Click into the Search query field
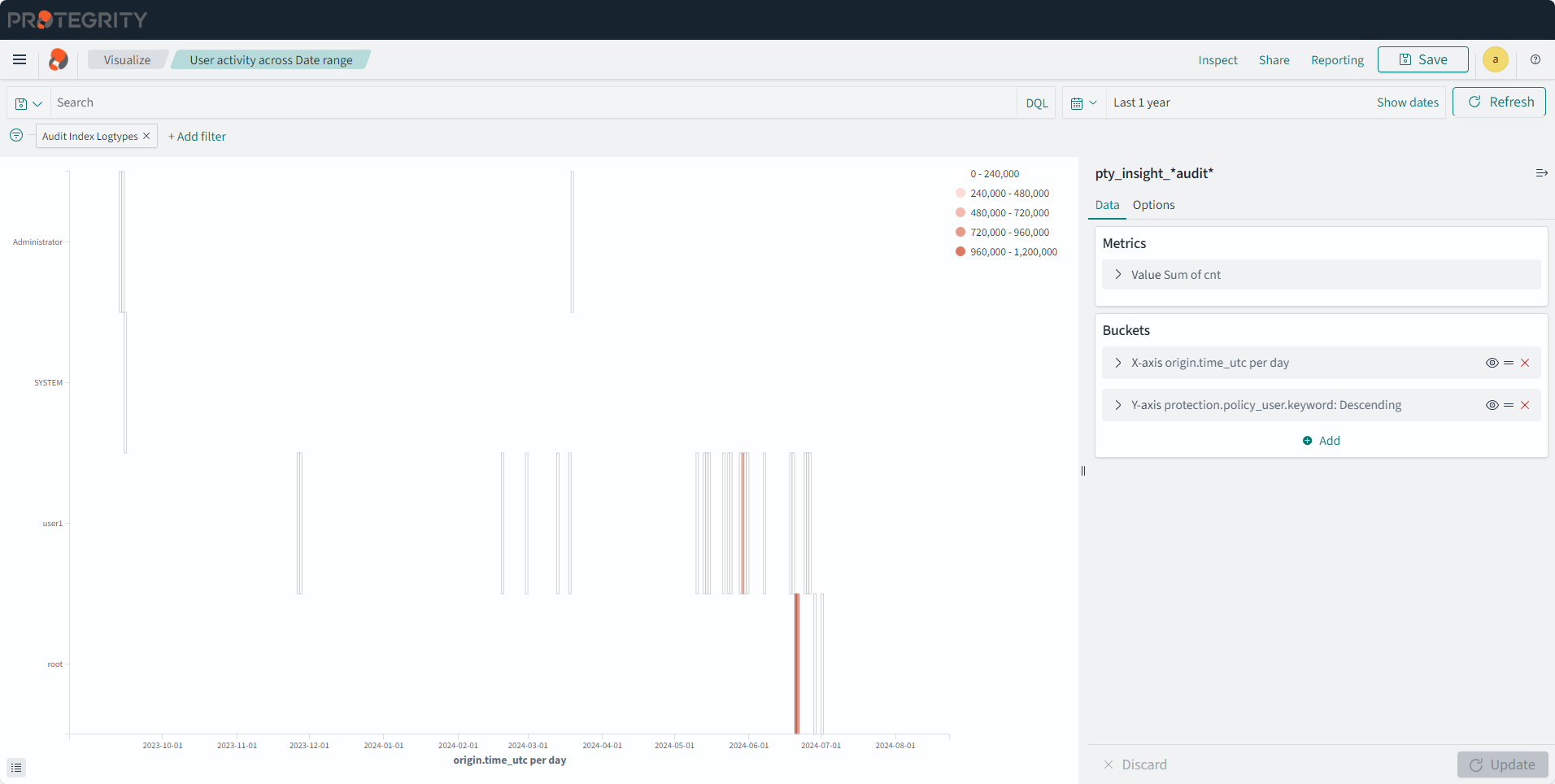Viewport: 1555px width, 784px height. tap(529, 102)
